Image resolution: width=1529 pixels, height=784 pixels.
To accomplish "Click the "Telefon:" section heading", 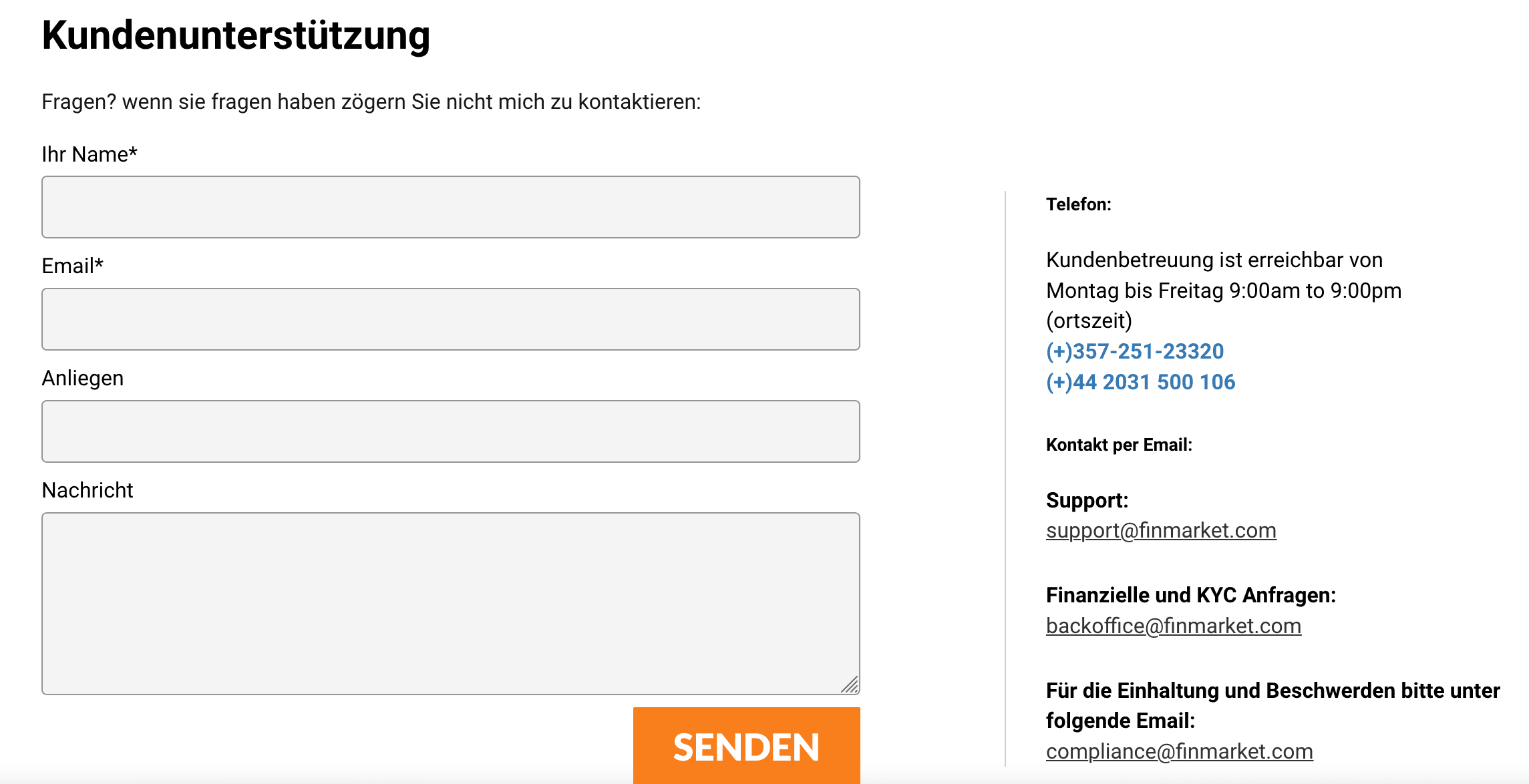I will [x=1078, y=204].
